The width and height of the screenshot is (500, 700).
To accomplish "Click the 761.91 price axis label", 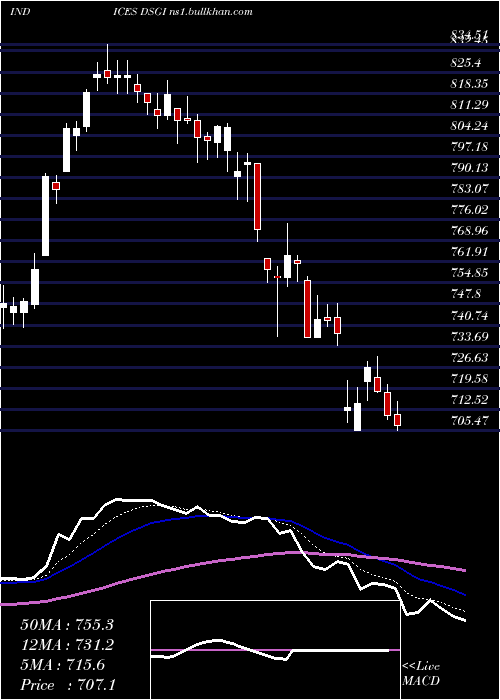I will pos(469,252).
